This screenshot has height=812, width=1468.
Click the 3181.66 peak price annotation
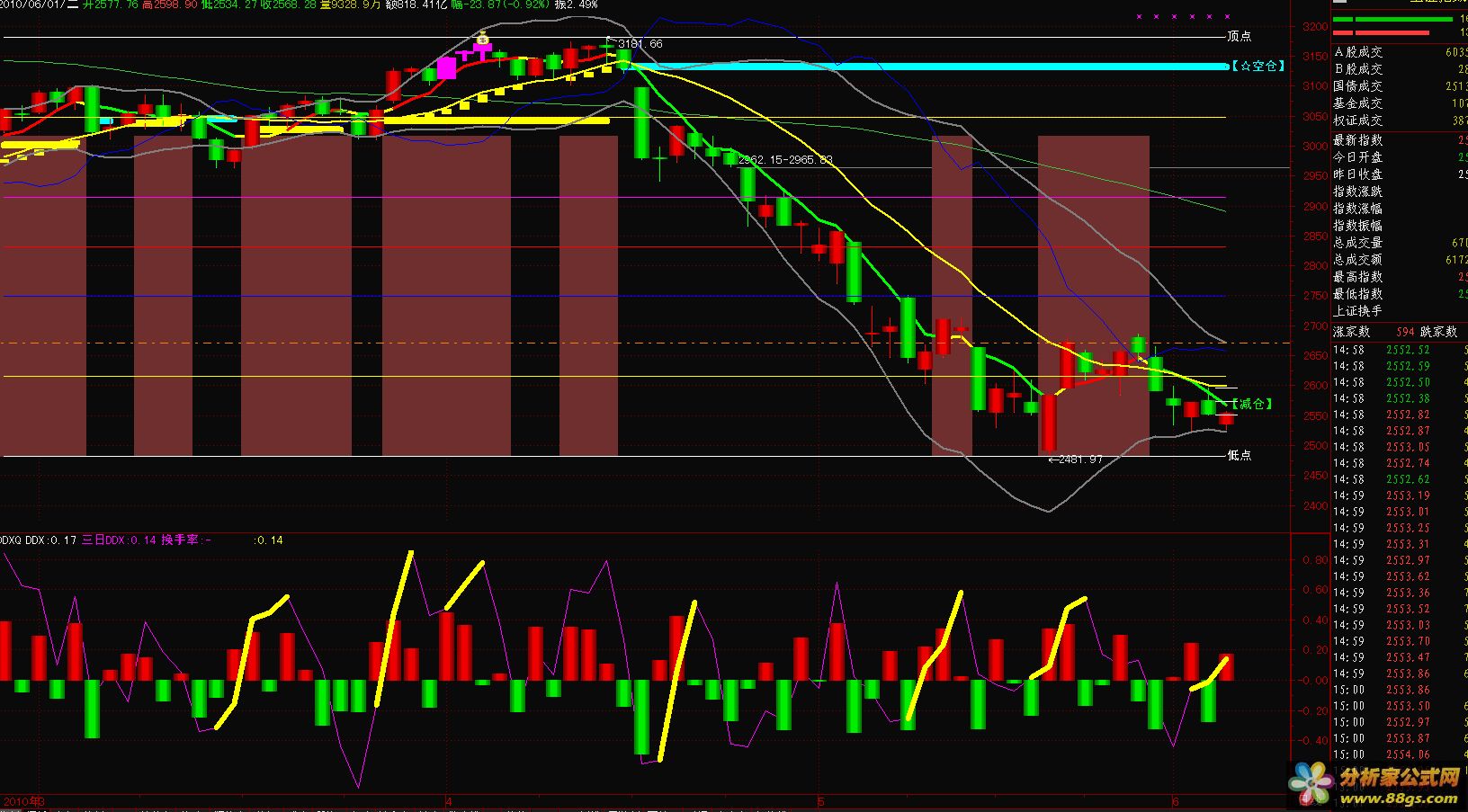pyautogui.click(x=640, y=43)
